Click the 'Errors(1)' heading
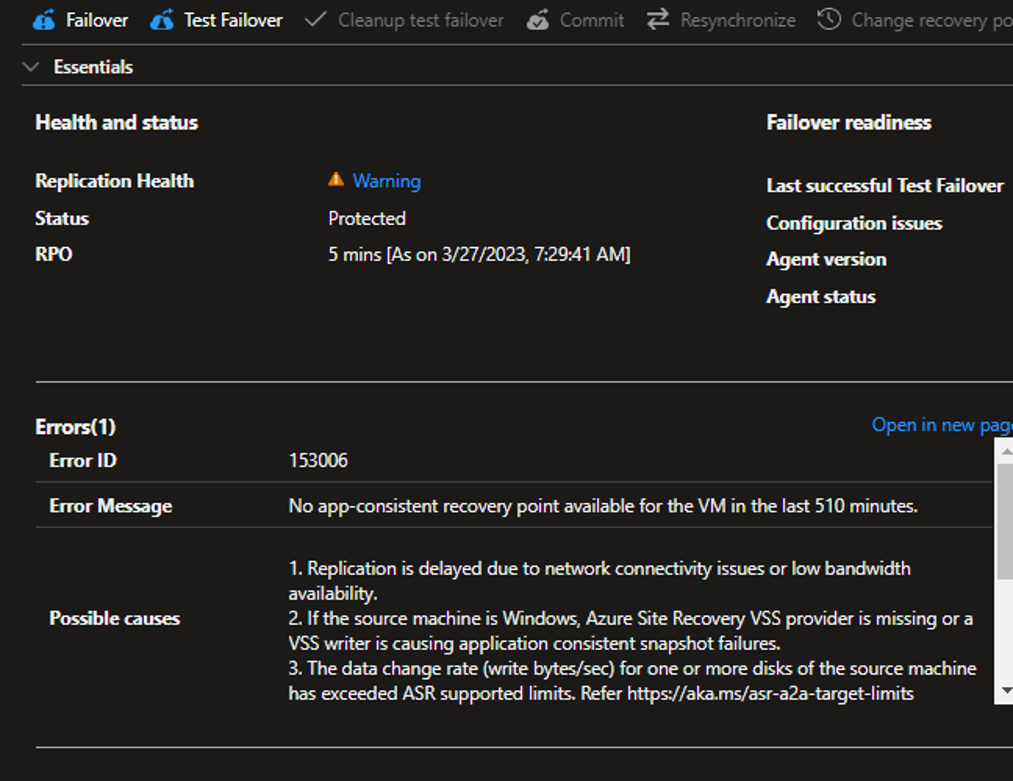 coord(76,427)
